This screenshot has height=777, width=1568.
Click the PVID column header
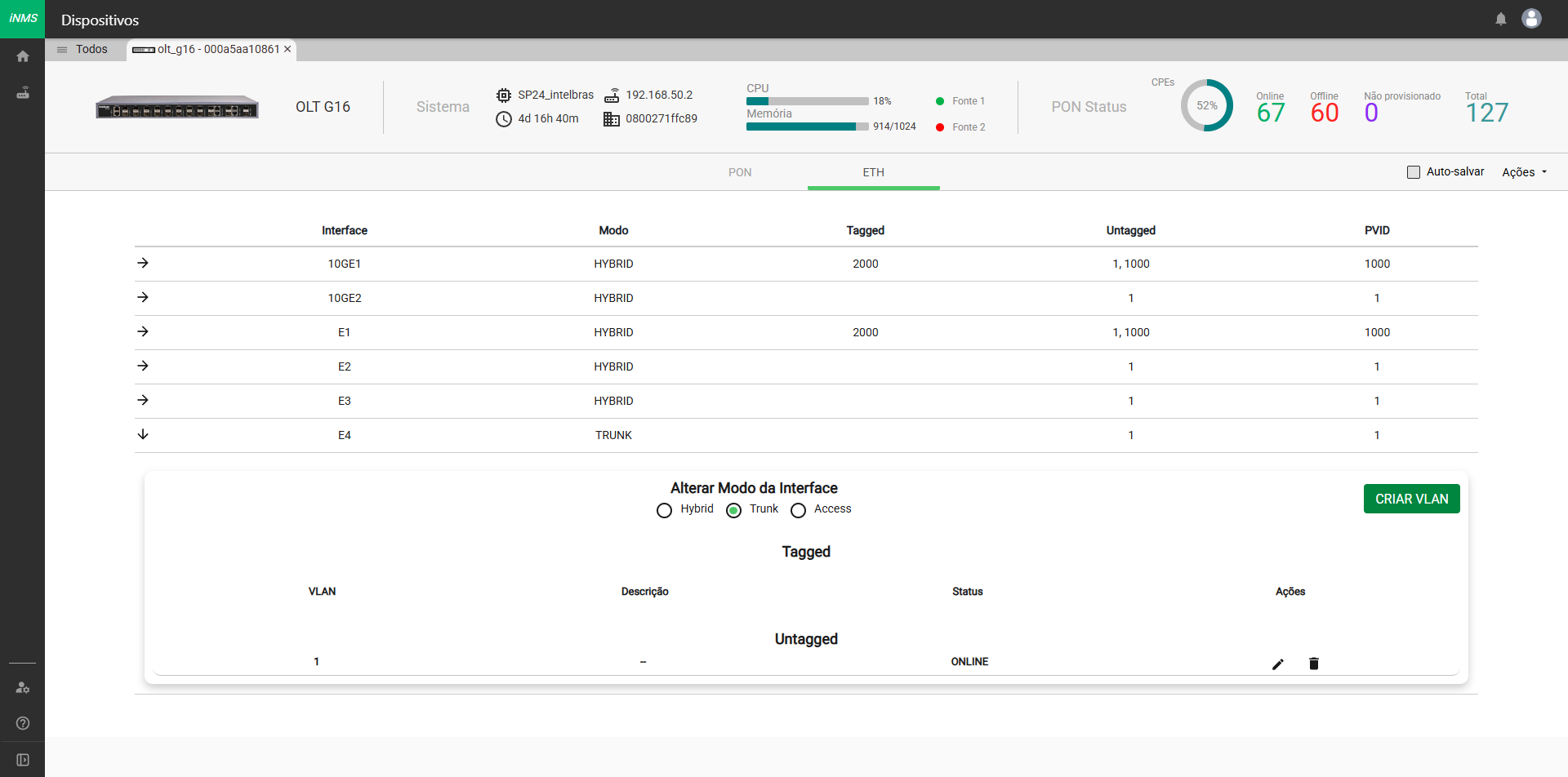click(x=1377, y=230)
